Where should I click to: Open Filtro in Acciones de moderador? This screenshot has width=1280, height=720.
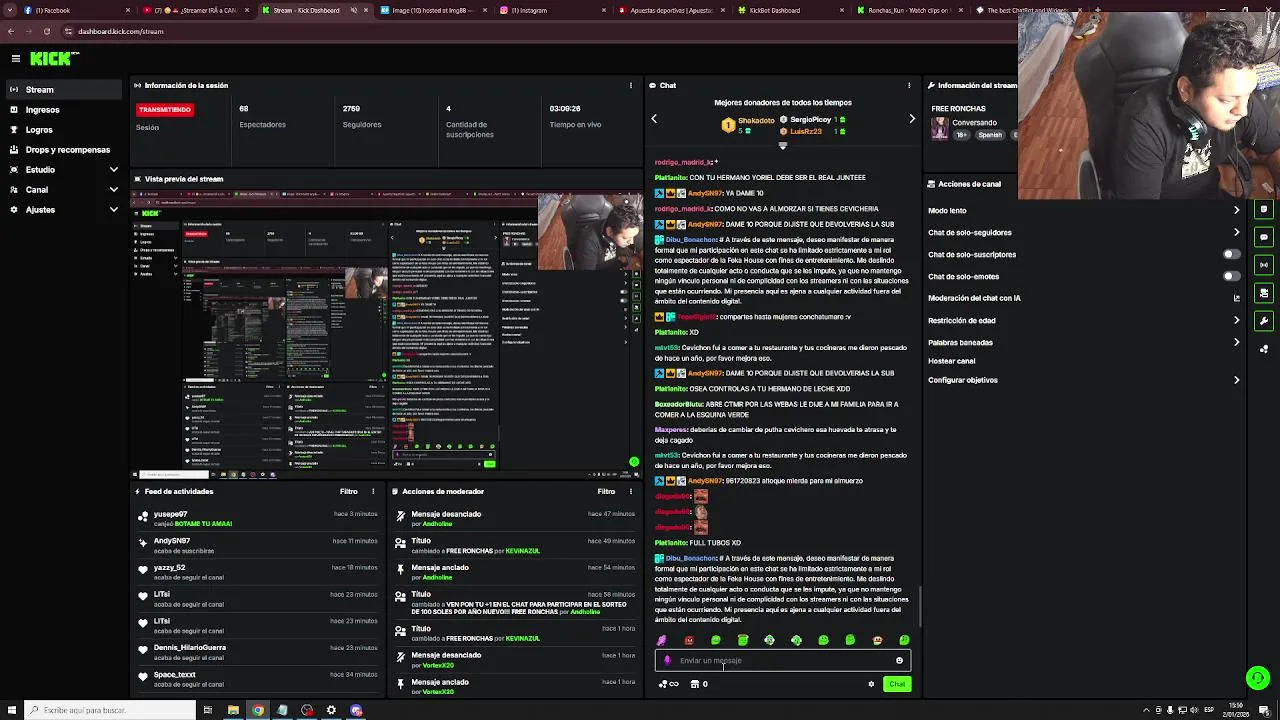(606, 492)
